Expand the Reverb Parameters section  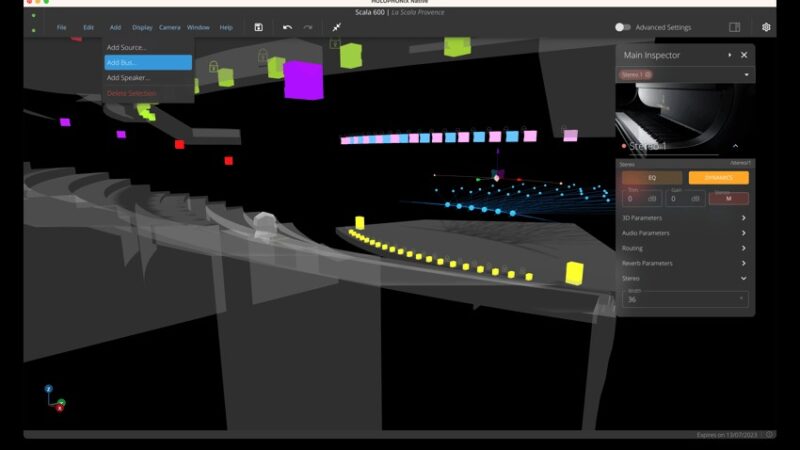coord(684,263)
